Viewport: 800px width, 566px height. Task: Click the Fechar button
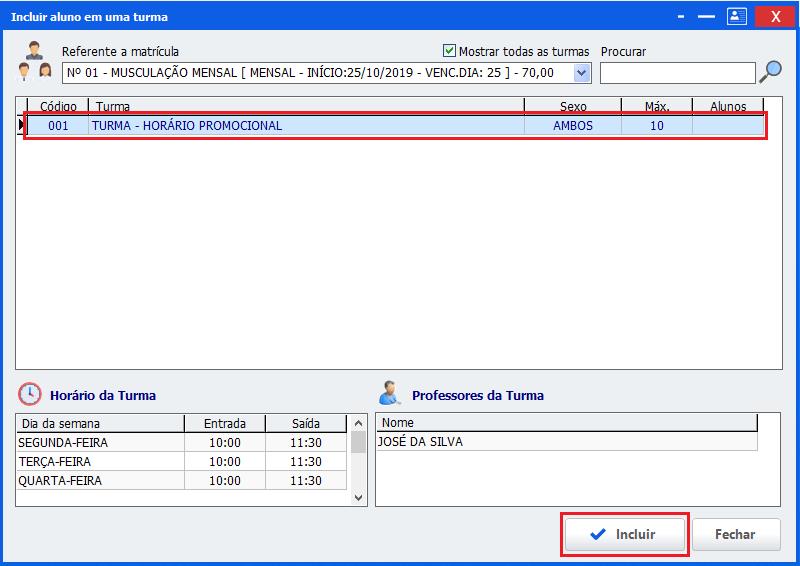point(736,534)
